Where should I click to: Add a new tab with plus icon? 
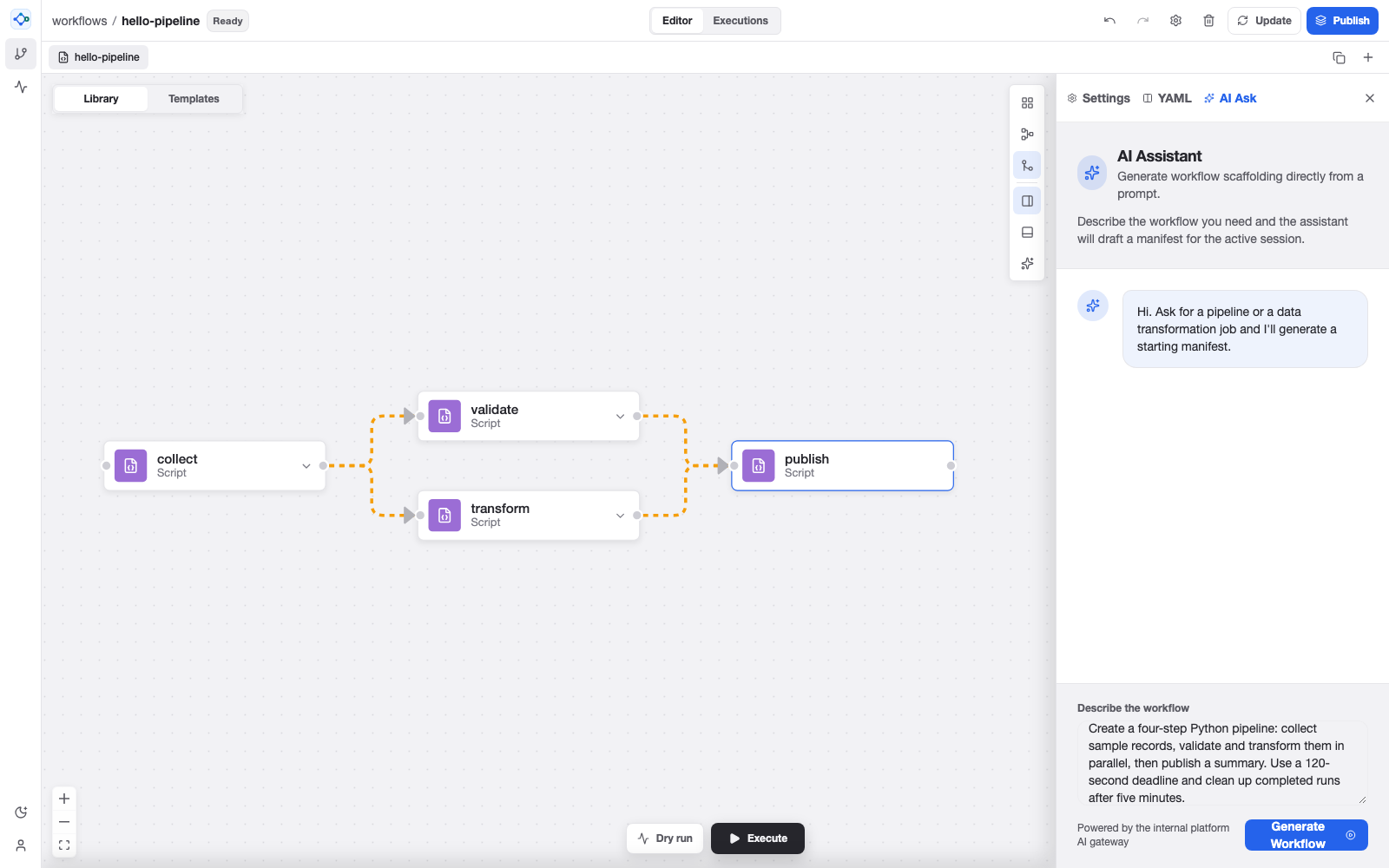(x=1368, y=57)
